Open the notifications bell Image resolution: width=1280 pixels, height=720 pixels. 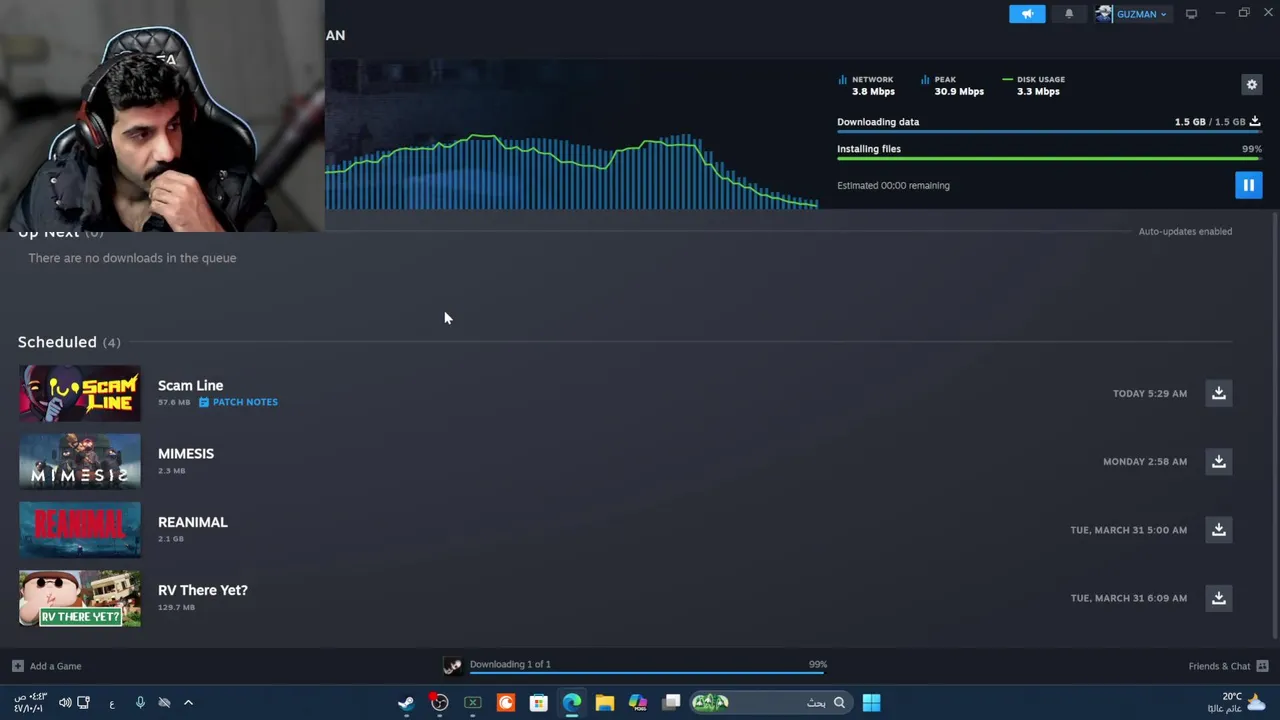click(x=1069, y=14)
